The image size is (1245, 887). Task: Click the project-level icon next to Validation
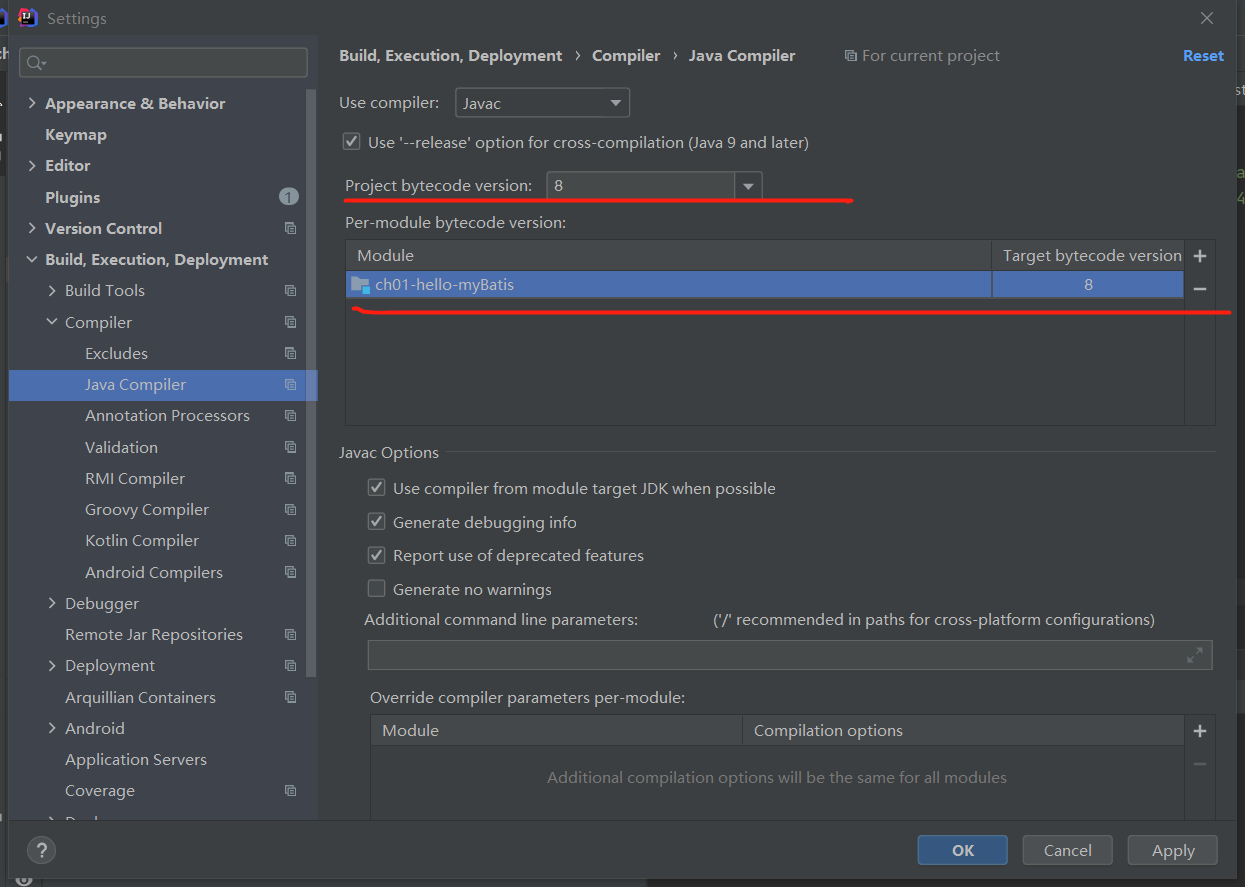tap(290, 447)
